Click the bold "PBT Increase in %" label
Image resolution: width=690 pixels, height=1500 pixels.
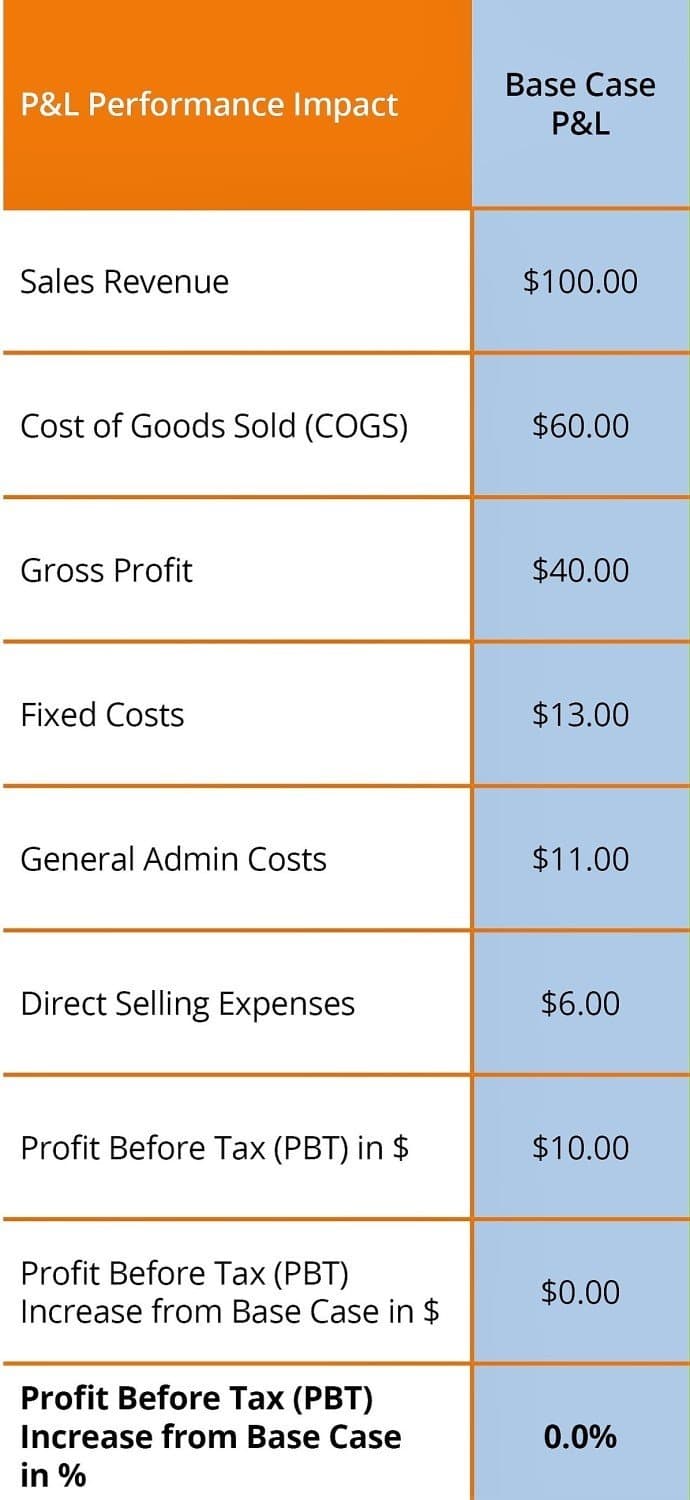pyautogui.click(x=210, y=1436)
